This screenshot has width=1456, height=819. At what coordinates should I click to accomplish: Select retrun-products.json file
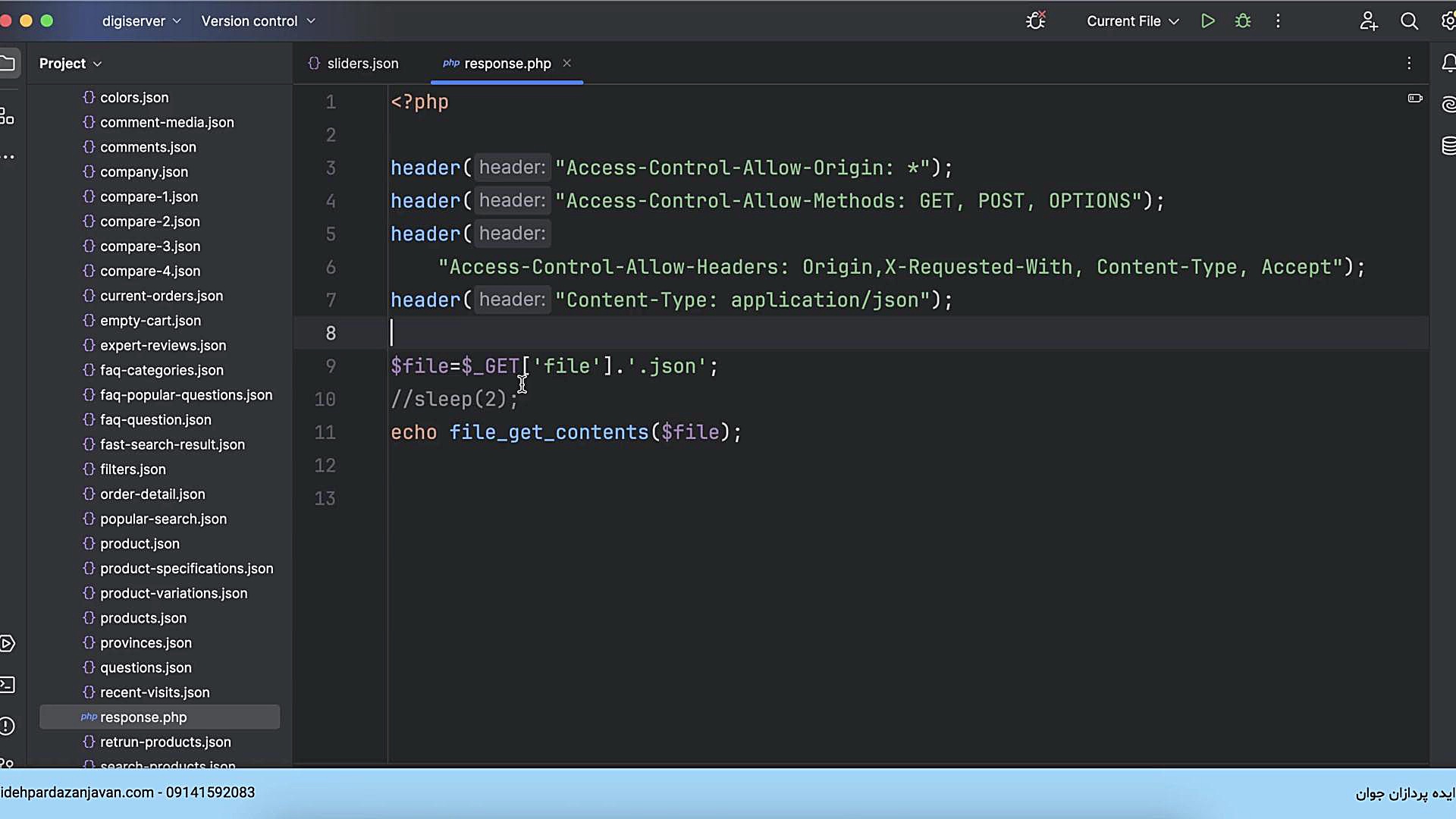[165, 742]
